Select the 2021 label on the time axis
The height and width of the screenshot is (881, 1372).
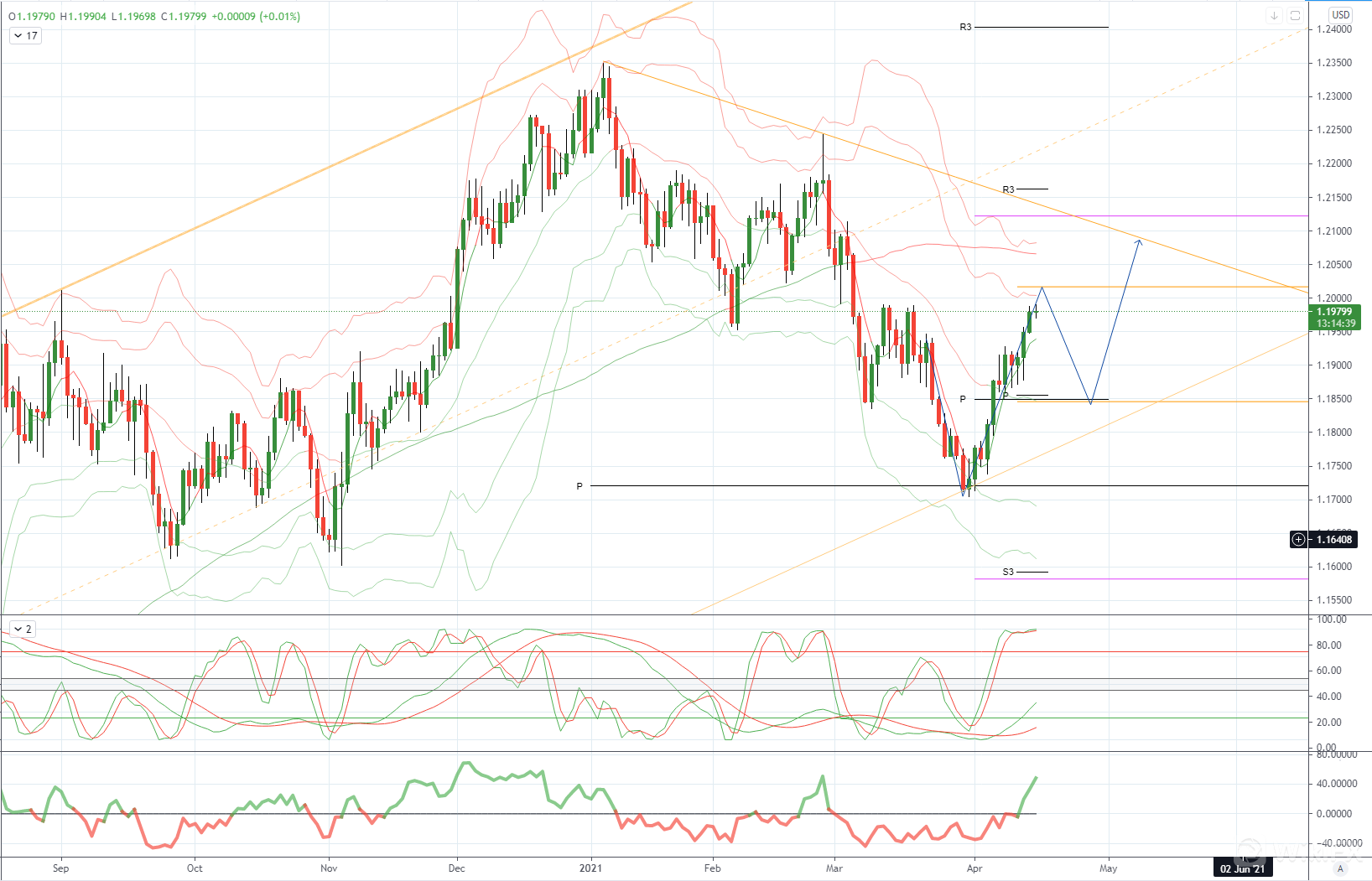pos(591,868)
